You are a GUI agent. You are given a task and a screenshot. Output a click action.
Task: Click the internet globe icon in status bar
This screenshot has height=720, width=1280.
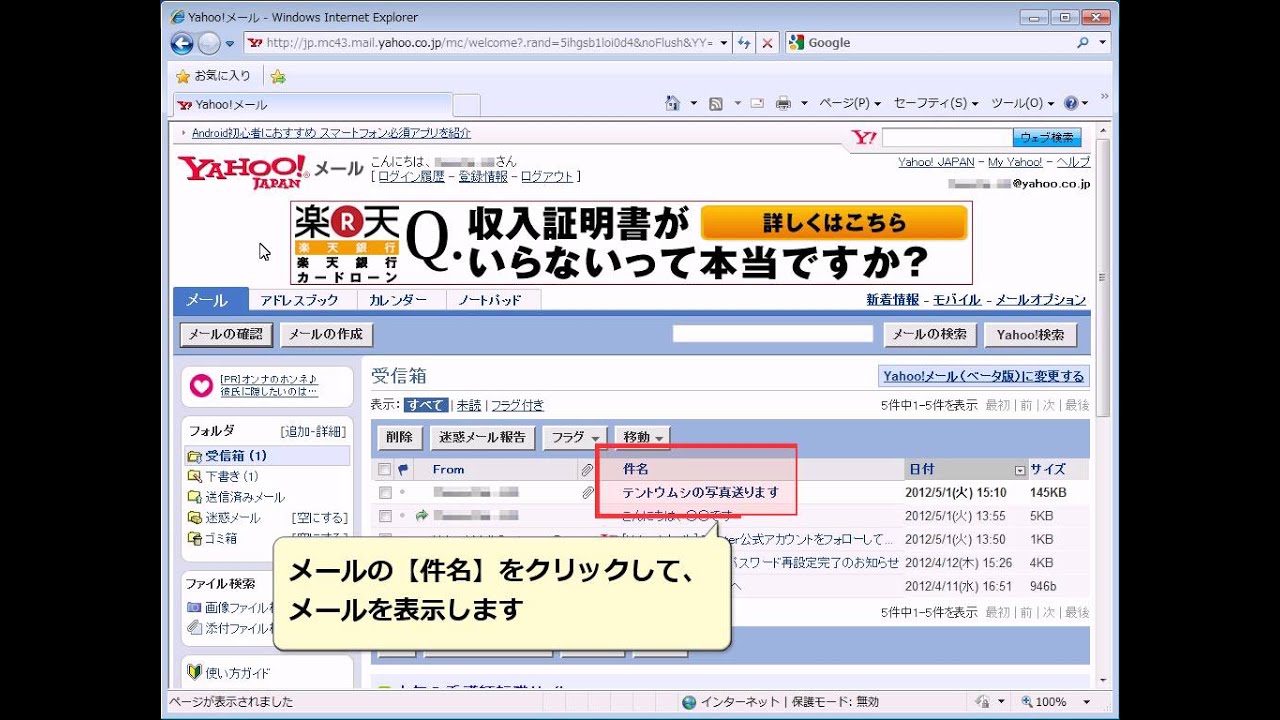(x=688, y=702)
